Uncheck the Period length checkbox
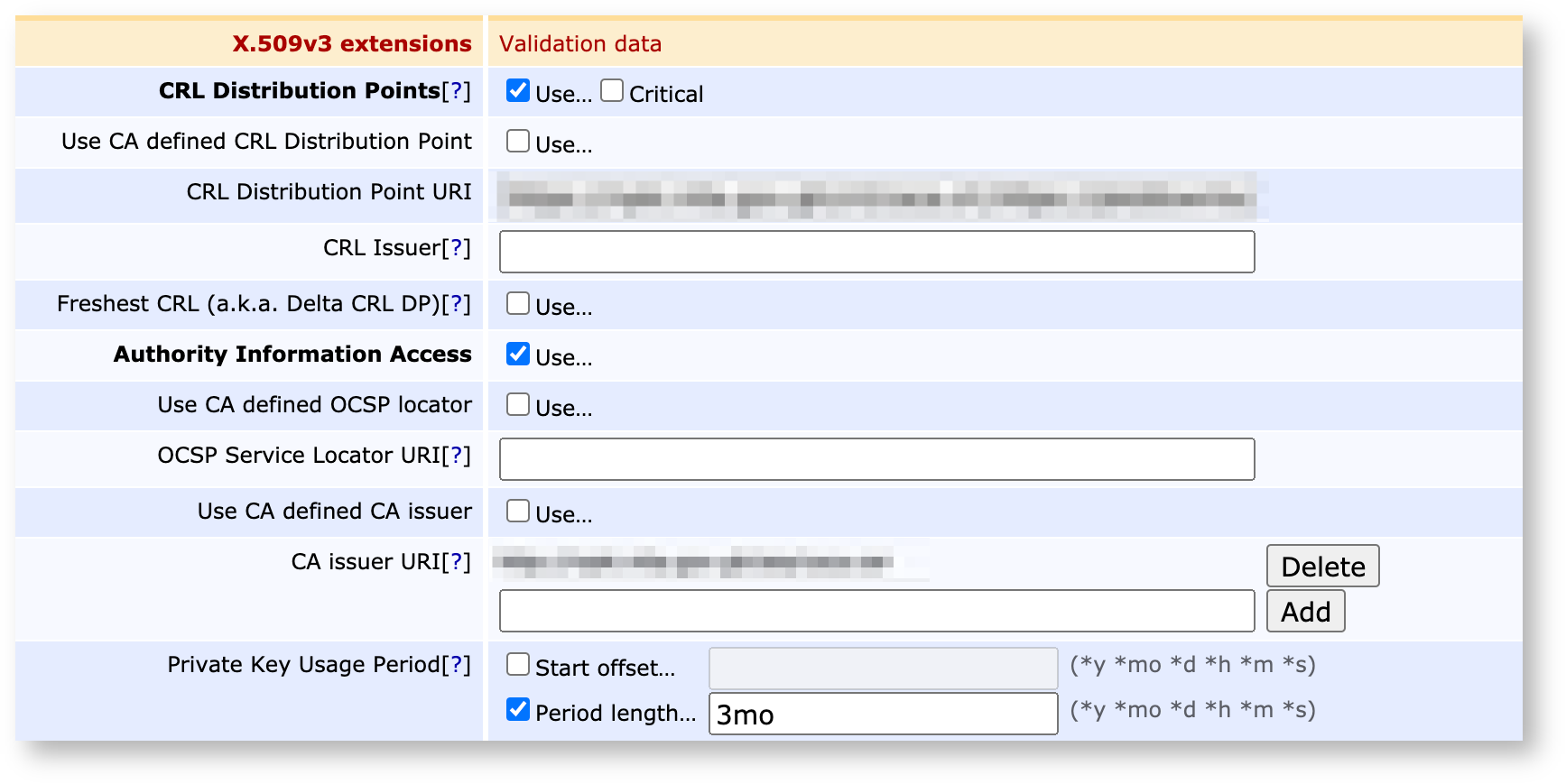Screen dimensions: 1566x784 pyautogui.click(x=518, y=709)
